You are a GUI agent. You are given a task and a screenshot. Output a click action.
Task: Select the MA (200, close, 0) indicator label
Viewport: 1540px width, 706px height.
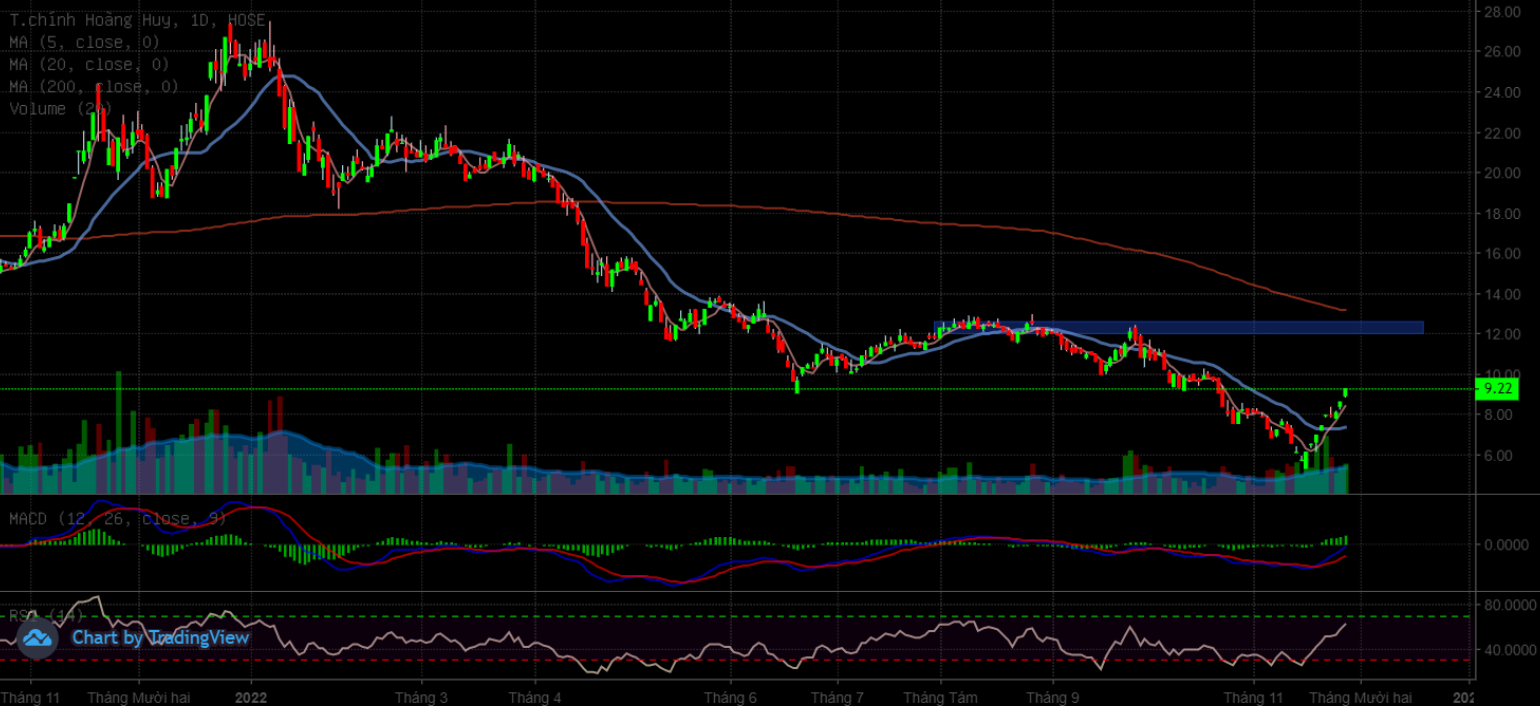[94, 87]
